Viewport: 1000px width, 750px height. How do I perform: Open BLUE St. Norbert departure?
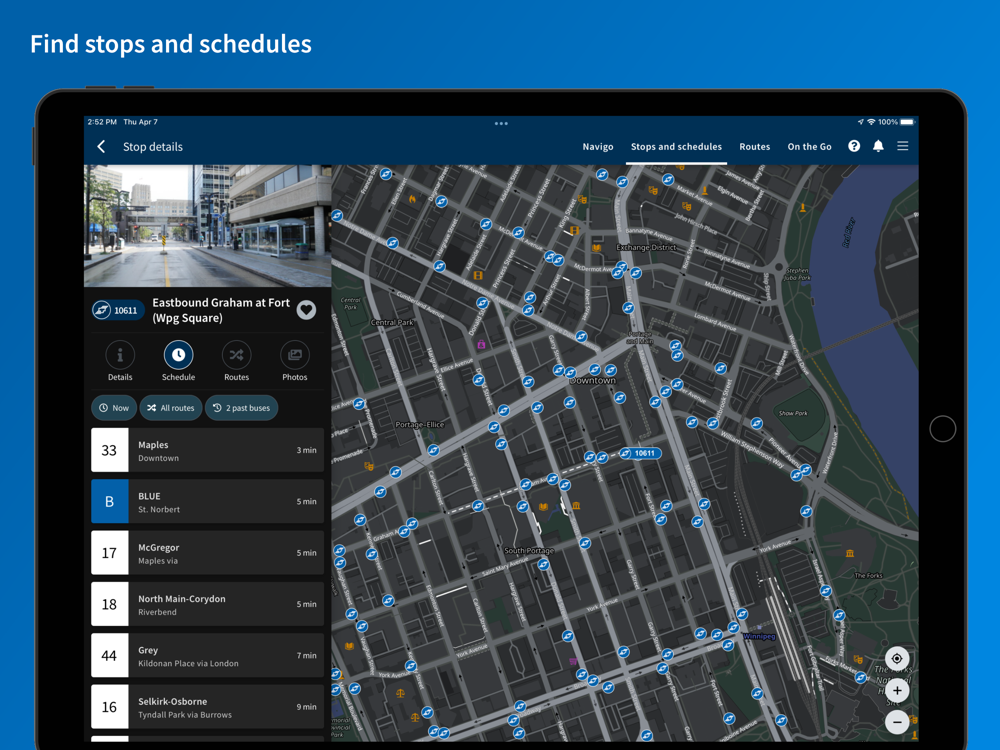tap(207, 502)
